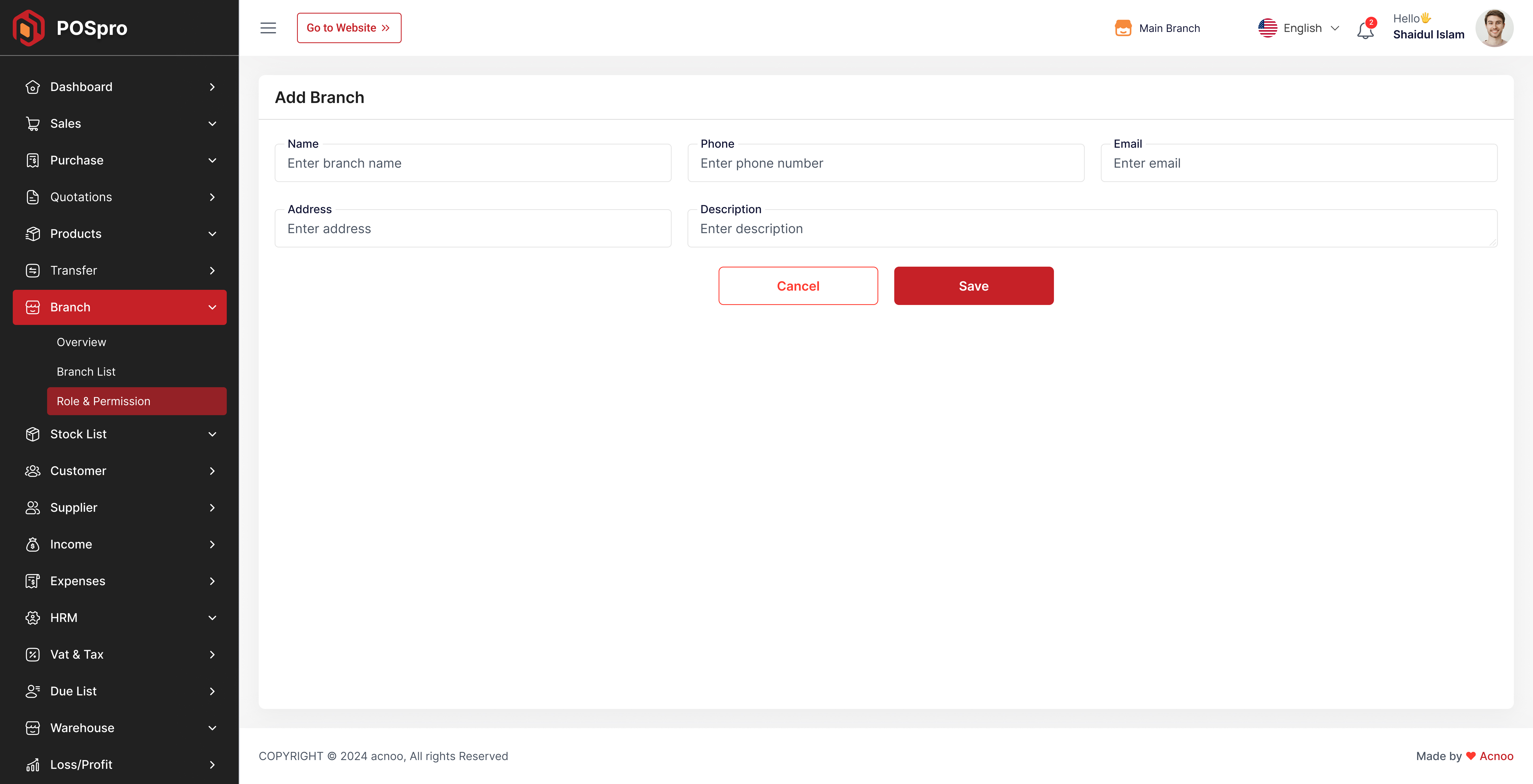Screen dimensions: 1533x784
Task: Open Branch List submenu item
Action: tap(86, 372)
